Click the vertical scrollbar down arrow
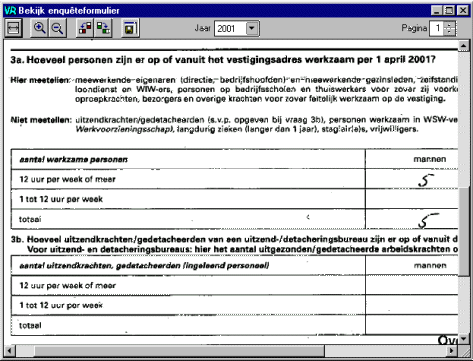This screenshot has width=473, height=361. point(463,339)
